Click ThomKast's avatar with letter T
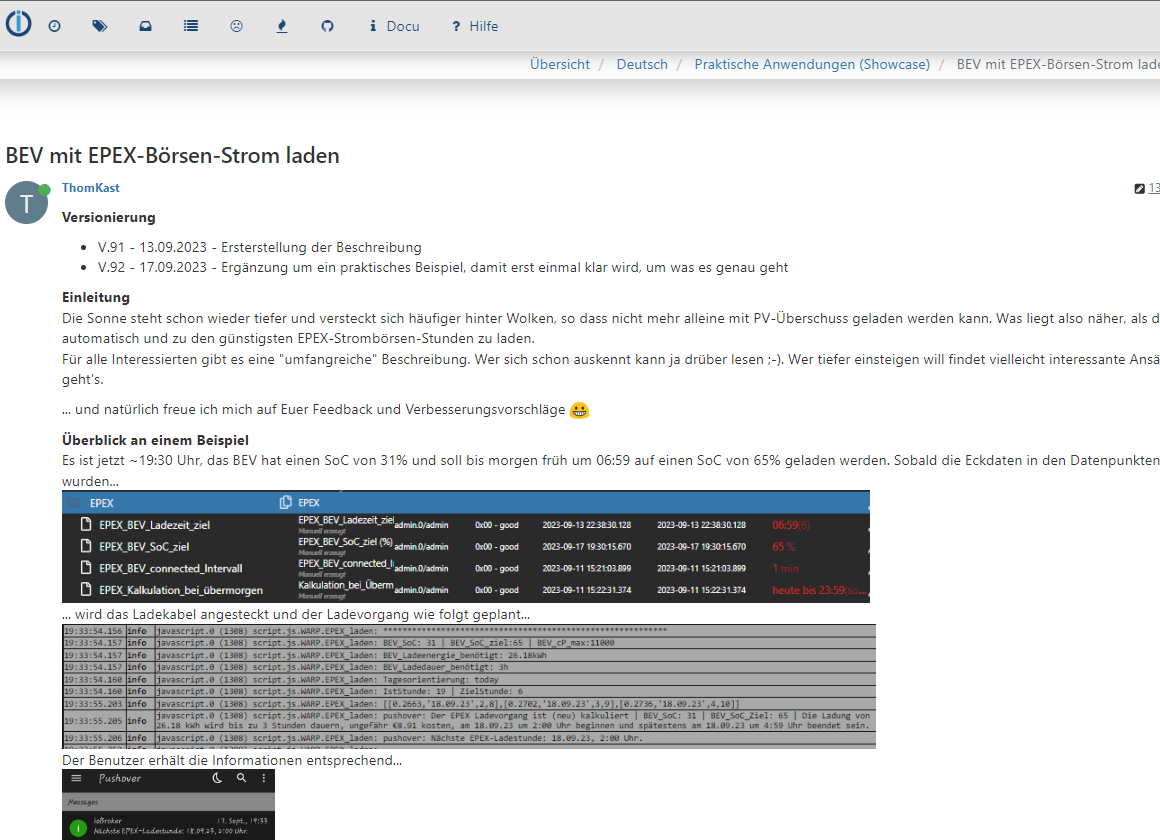Viewport: 1160px width, 840px height. point(26,203)
